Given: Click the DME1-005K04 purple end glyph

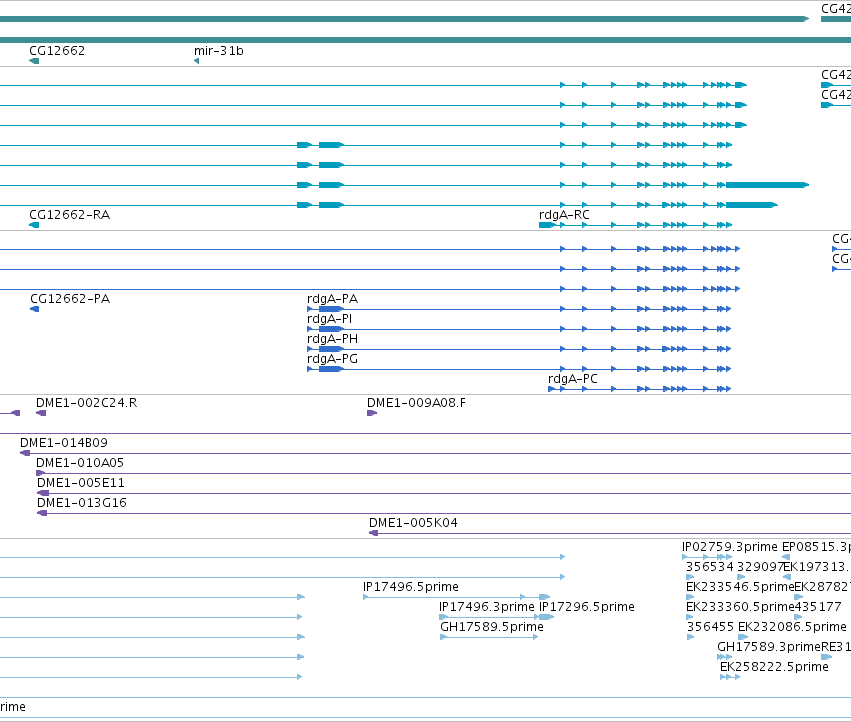Looking at the screenshot, I should pos(373,534).
